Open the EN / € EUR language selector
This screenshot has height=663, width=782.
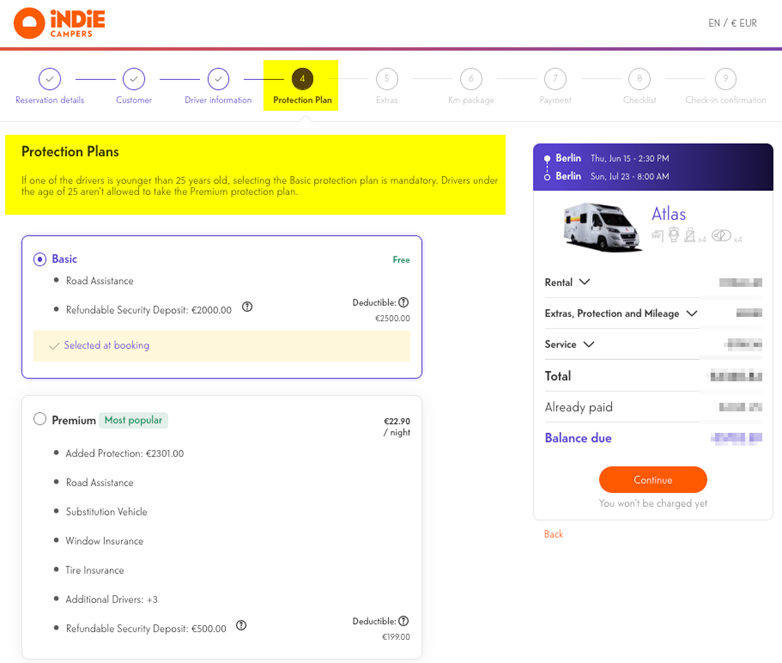click(x=732, y=23)
